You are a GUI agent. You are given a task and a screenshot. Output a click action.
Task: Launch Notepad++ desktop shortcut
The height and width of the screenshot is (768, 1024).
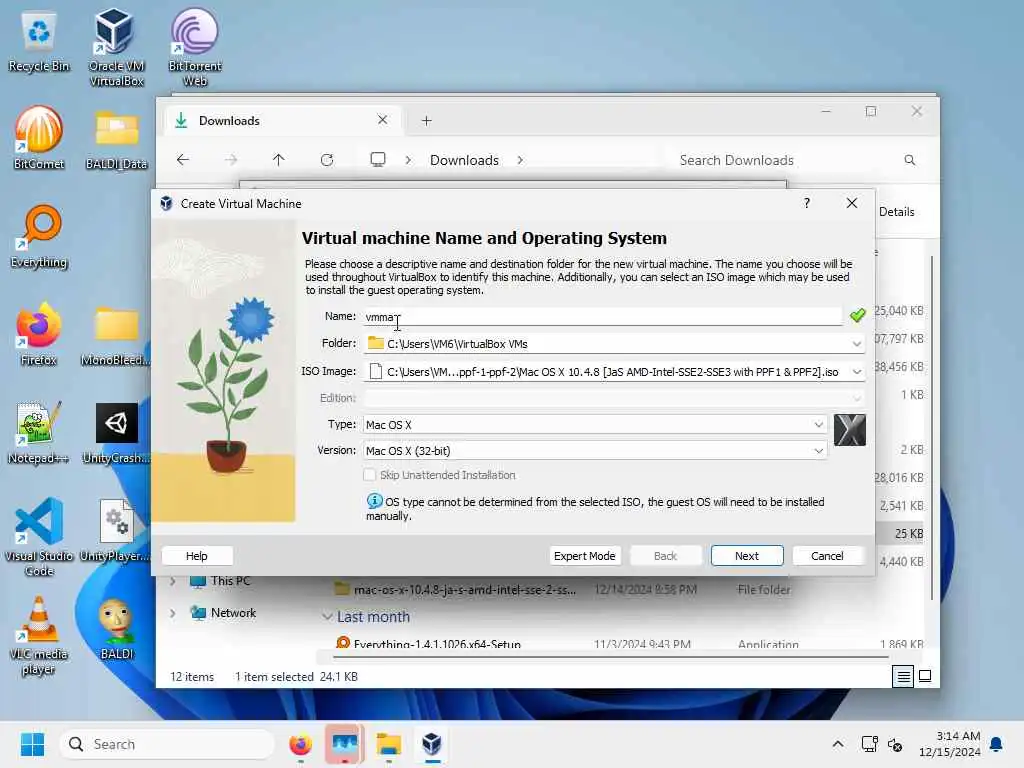38,432
